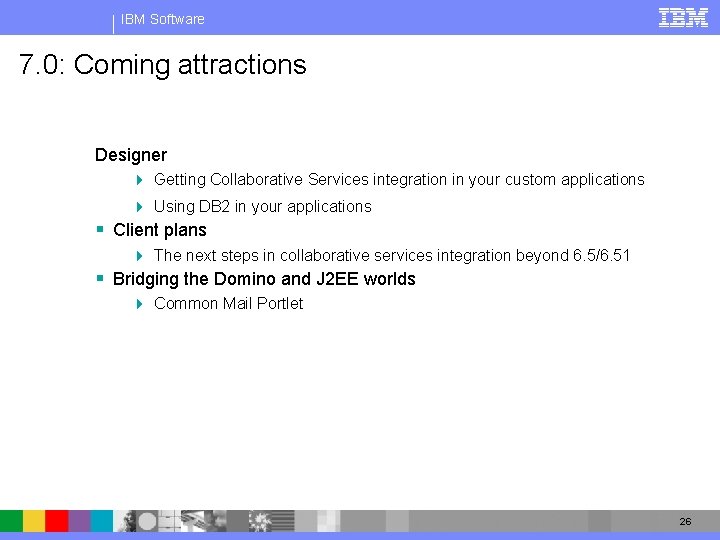Click the red square in footer strip

click(56, 521)
